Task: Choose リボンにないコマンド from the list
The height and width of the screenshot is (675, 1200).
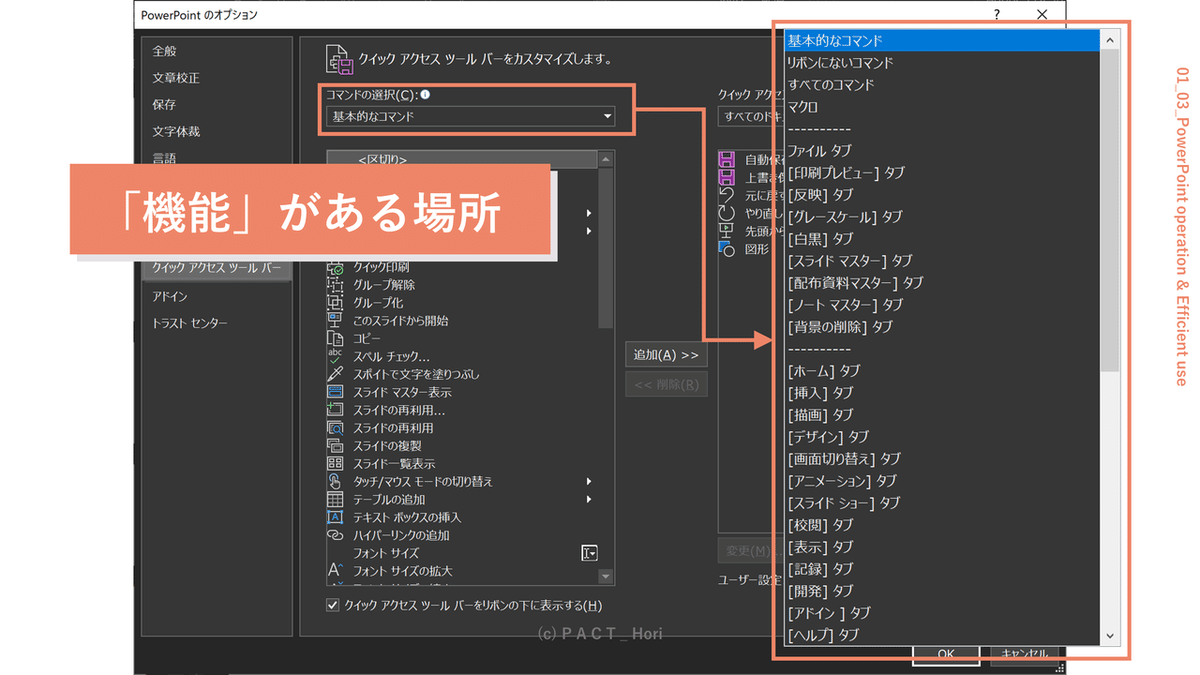Action: [x=941, y=63]
